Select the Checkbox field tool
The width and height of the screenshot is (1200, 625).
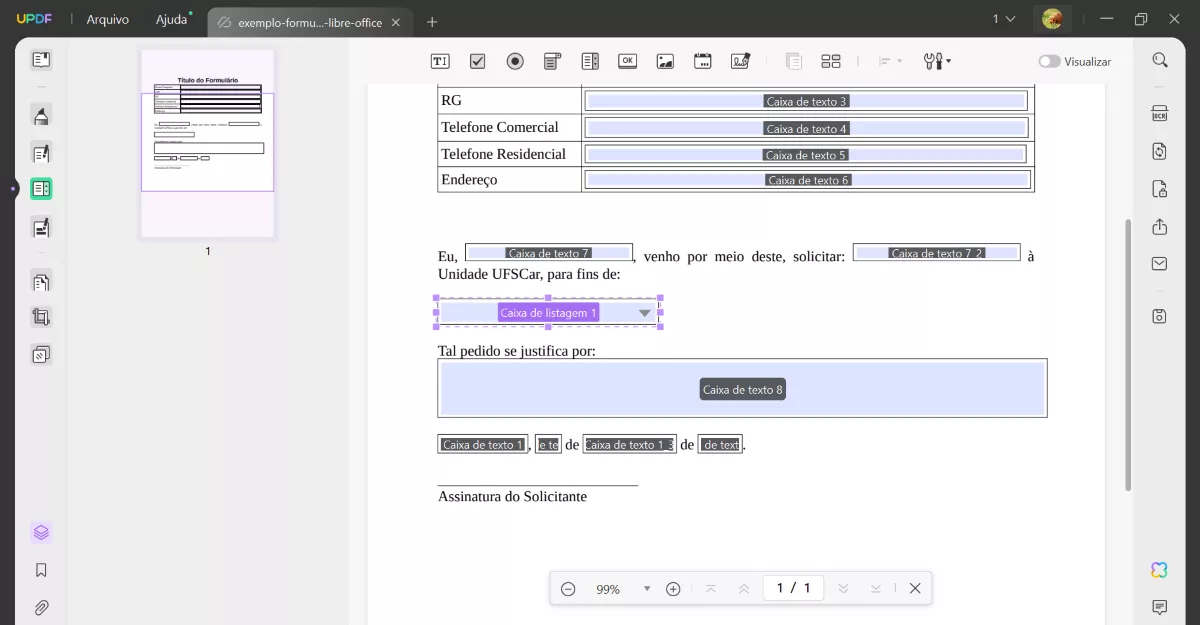(477, 60)
